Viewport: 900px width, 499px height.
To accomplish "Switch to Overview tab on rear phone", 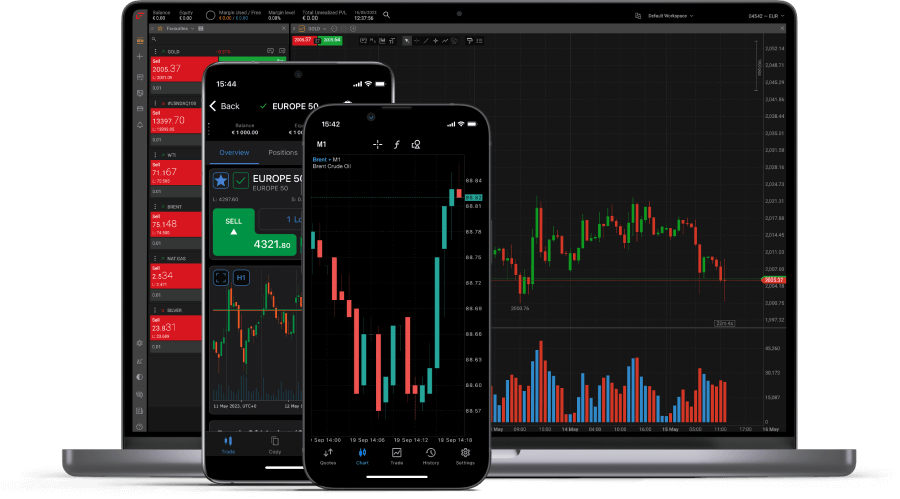I will point(234,153).
